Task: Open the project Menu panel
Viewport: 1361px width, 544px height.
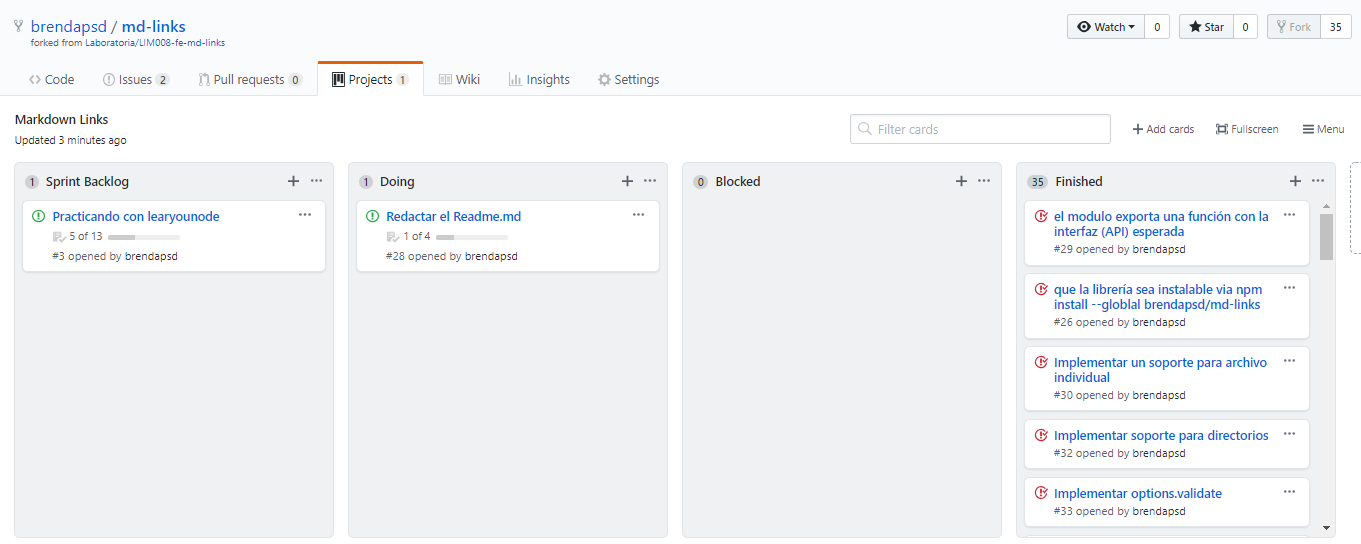Action: click(1323, 129)
